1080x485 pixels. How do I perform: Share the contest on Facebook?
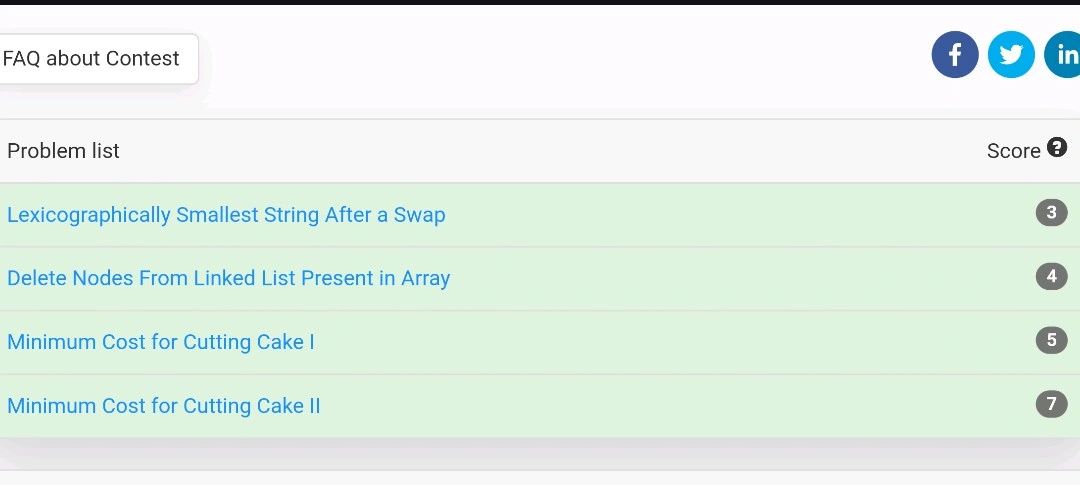955,54
